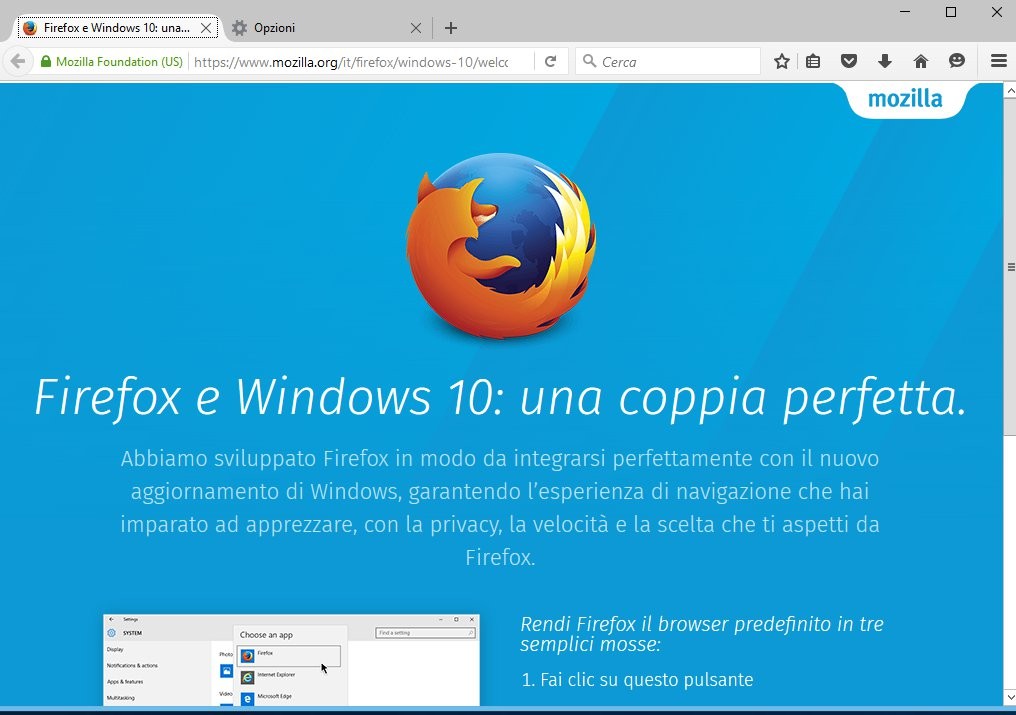1016x715 pixels.
Task: Open a new tab with plus button
Action: pos(451,28)
